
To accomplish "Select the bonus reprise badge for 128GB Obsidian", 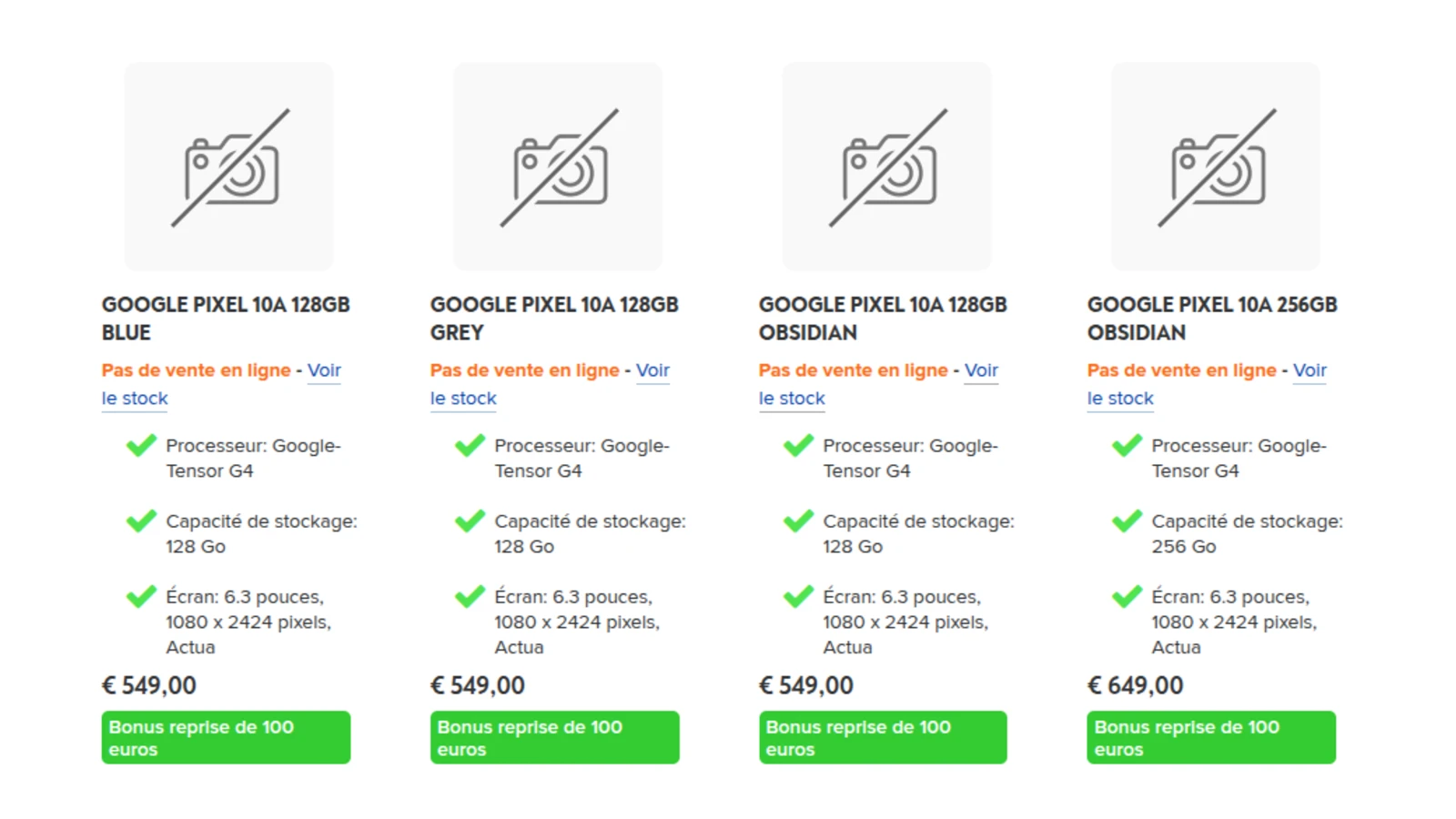I will tap(883, 737).
